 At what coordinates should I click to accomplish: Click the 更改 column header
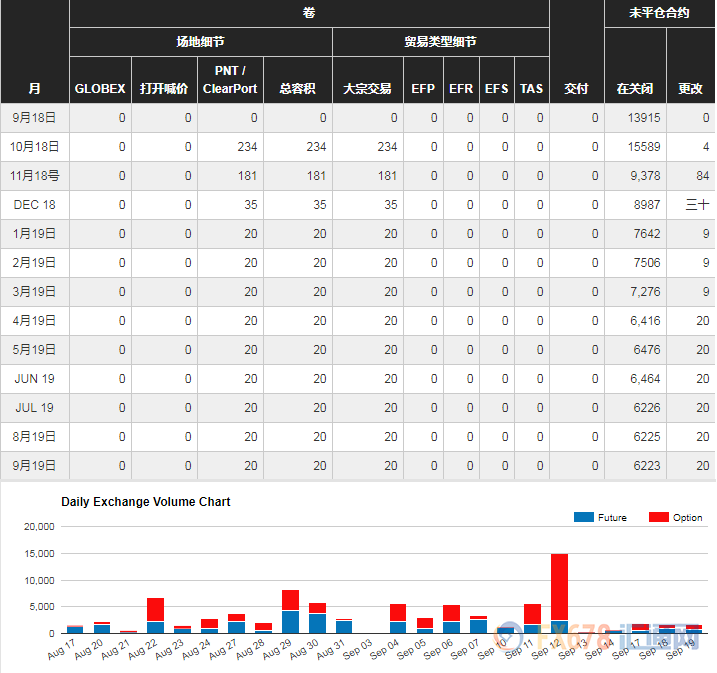tap(690, 88)
